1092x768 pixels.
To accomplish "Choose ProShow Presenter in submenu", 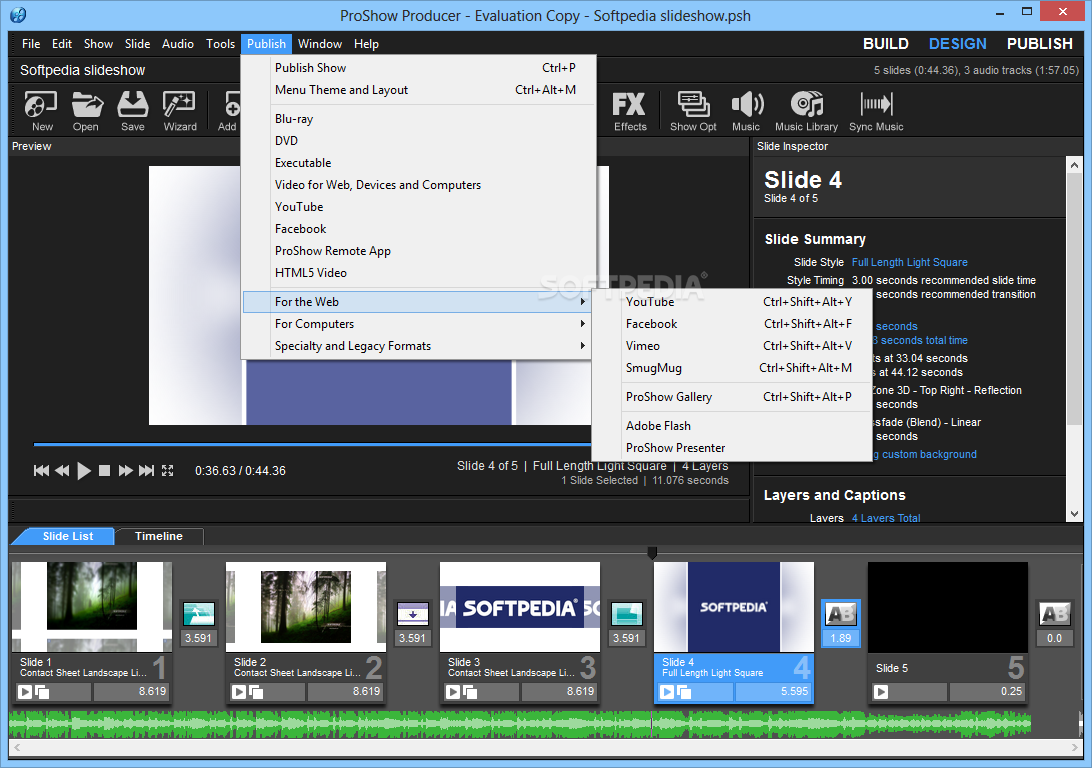I will [x=731, y=448].
